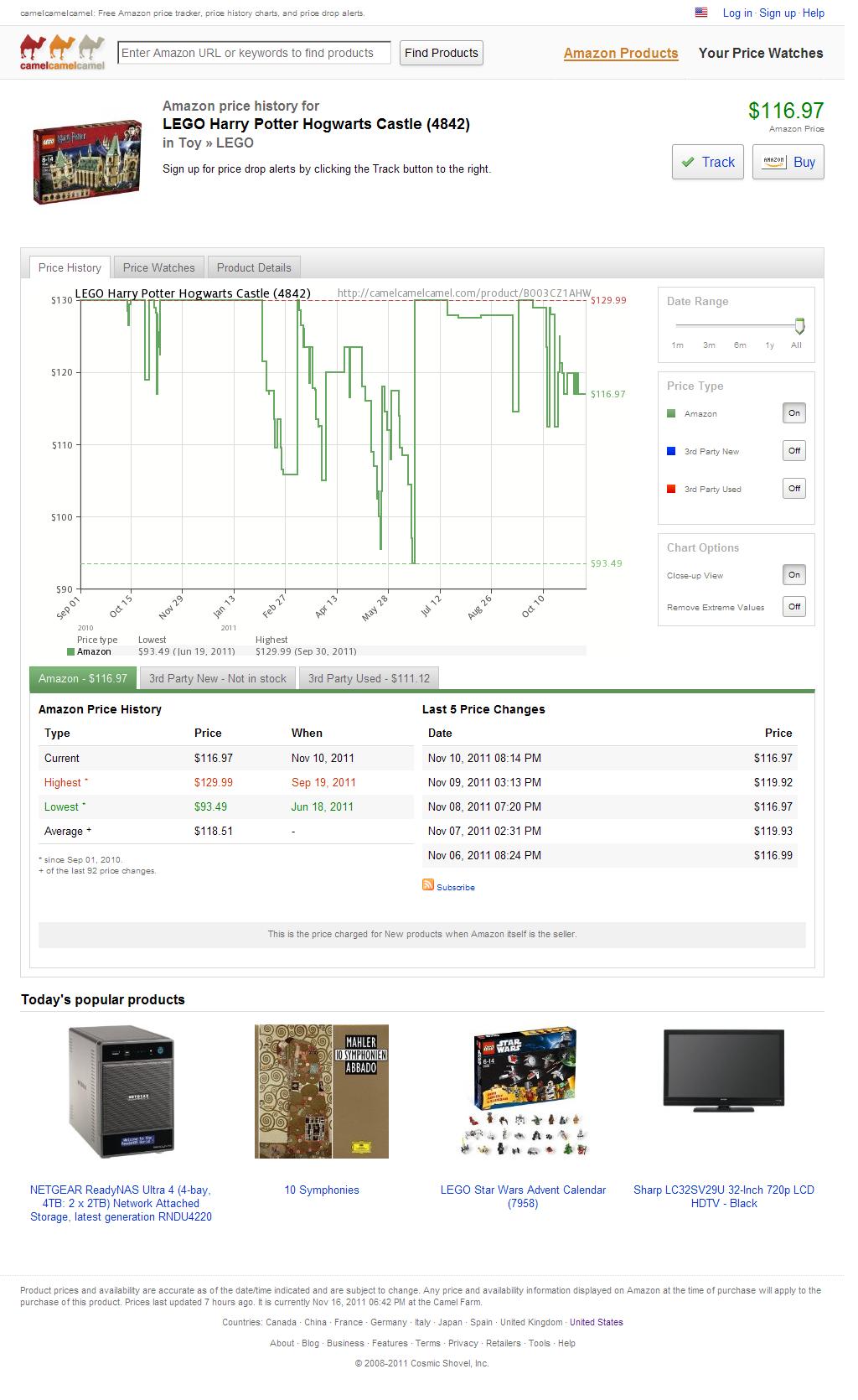Click the Toy category link
858x1400 pixels.
coord(189,143)
